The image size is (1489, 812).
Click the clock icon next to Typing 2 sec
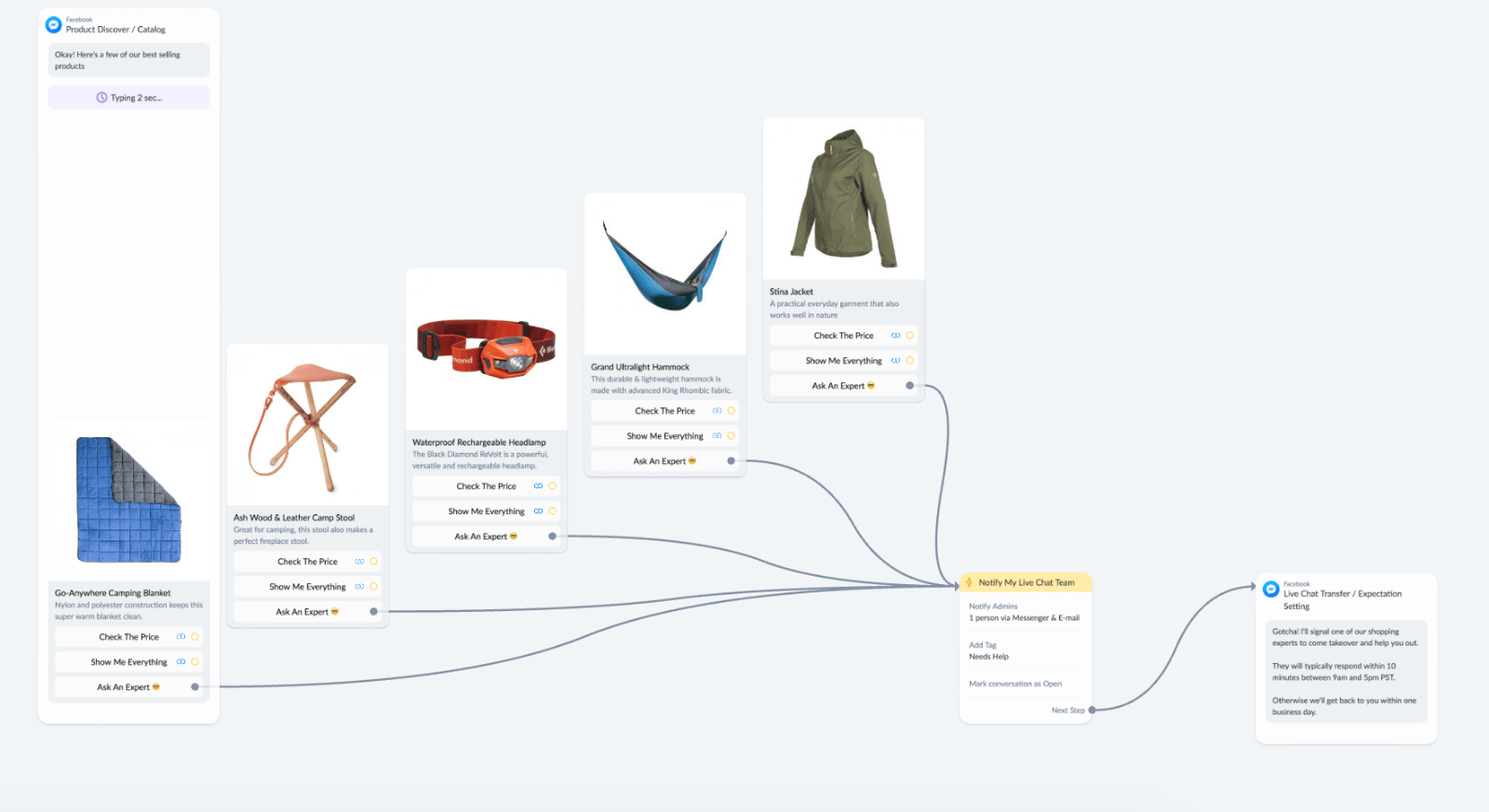(101, 98)
